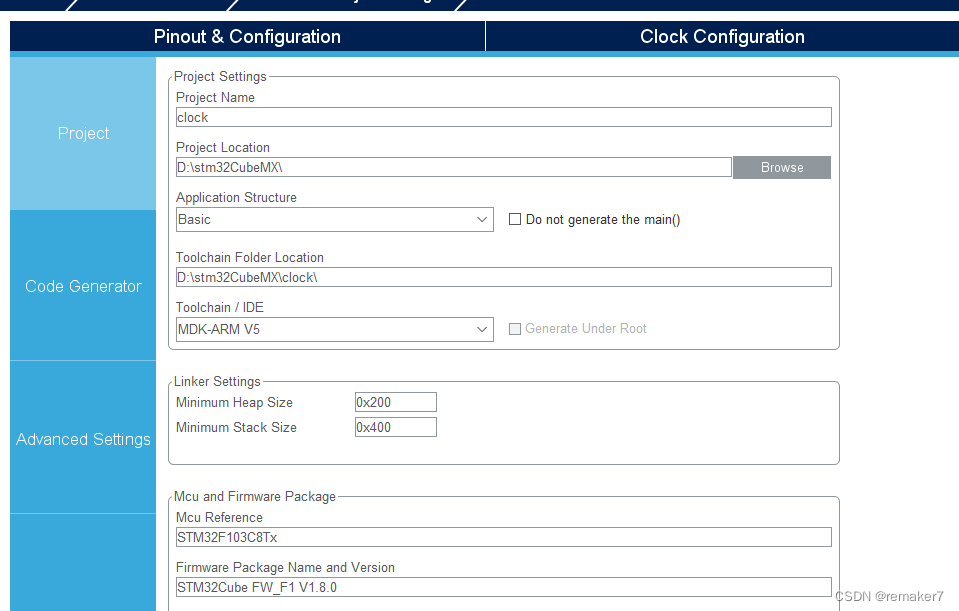Click the Linker Settings group title
This screenshot has width=959, height=611.
[x=217, y=382]
